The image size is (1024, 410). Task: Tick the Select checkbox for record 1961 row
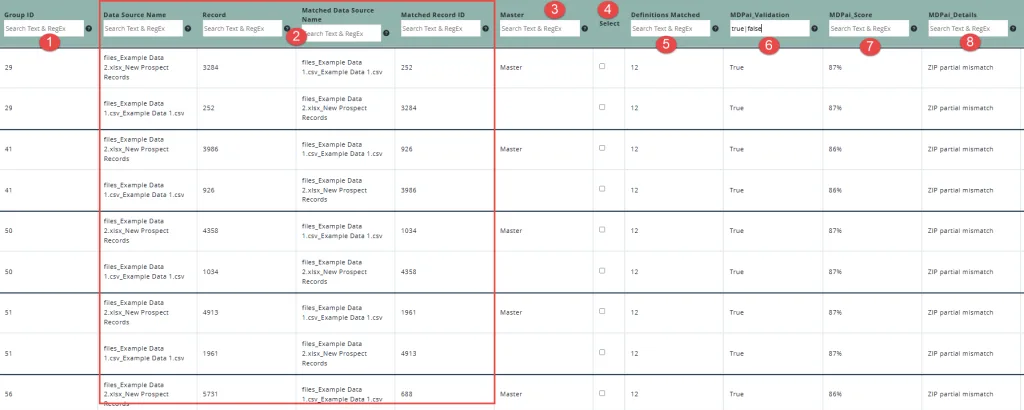[x=602, y=352]
